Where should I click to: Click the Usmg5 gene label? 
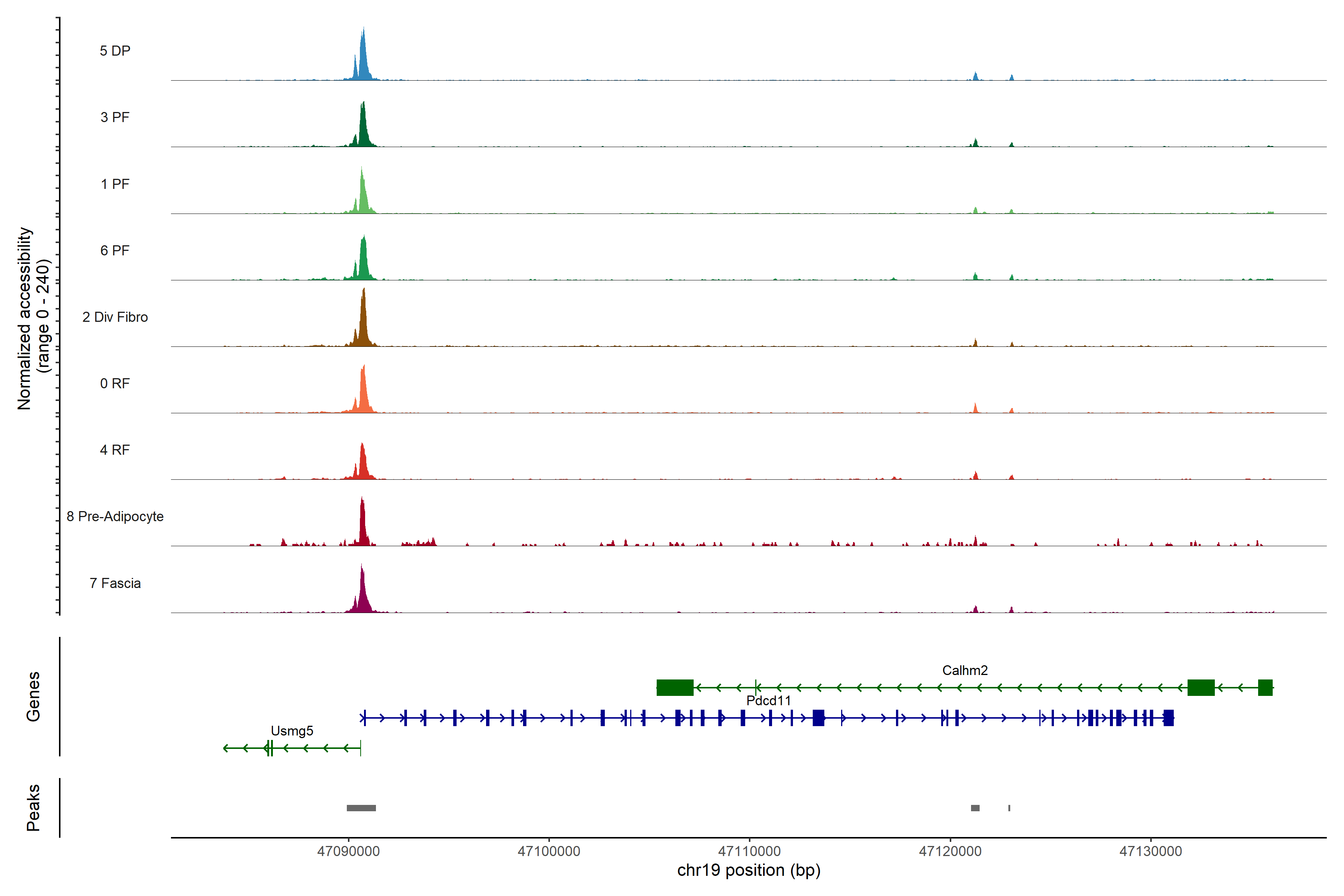pyautogui.click(x=292, y=731)
